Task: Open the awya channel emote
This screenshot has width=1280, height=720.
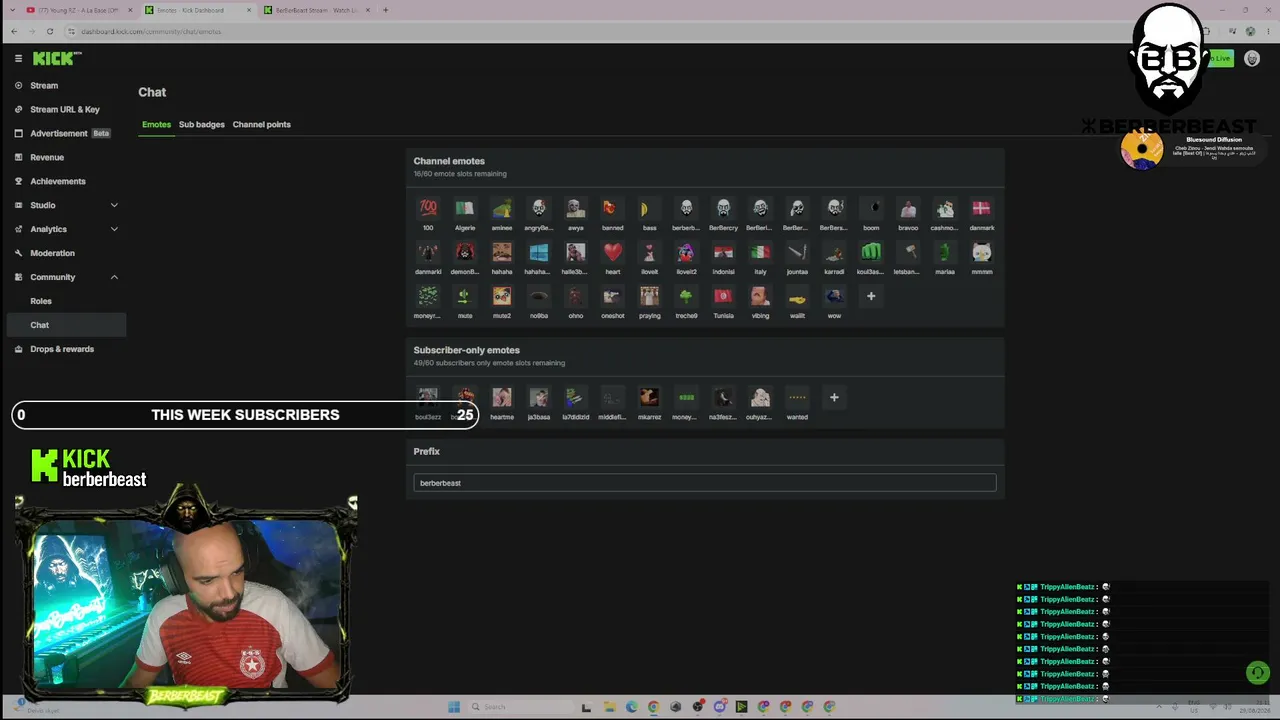Action: pos(576,208)
